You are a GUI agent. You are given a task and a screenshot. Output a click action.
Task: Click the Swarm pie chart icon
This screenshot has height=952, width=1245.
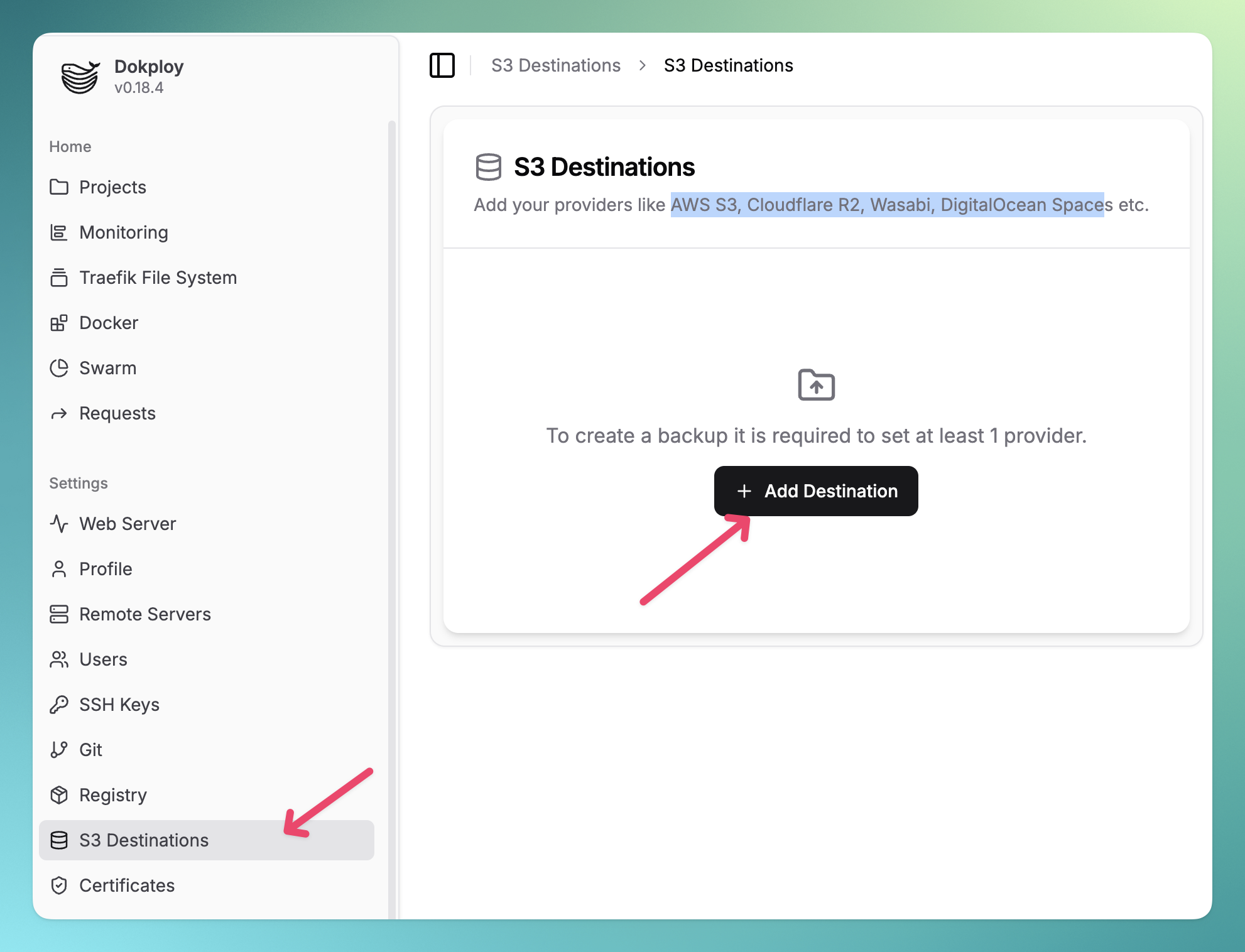click(59, 368)
